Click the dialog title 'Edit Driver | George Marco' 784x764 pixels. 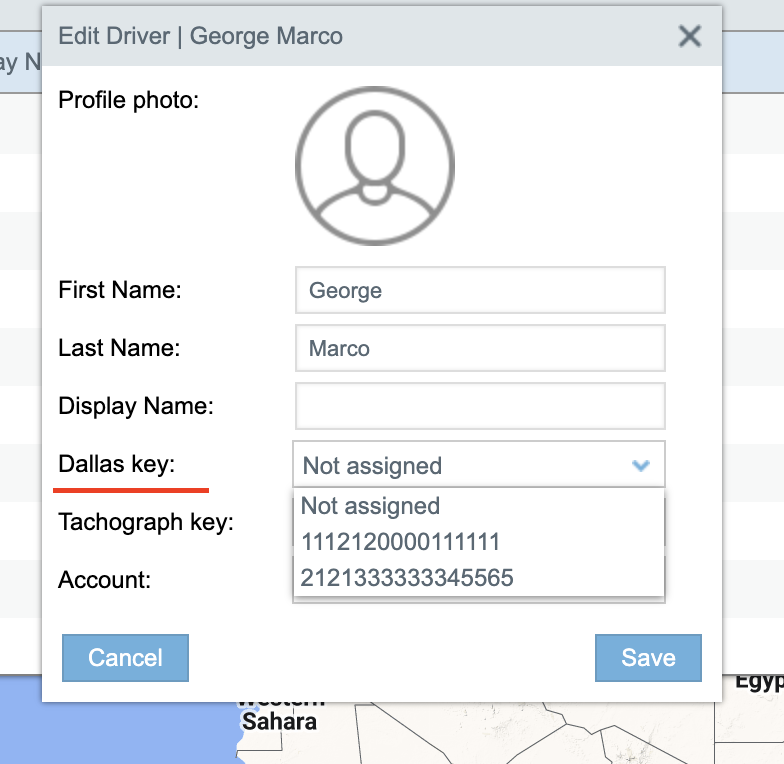(x=200, y=37)
